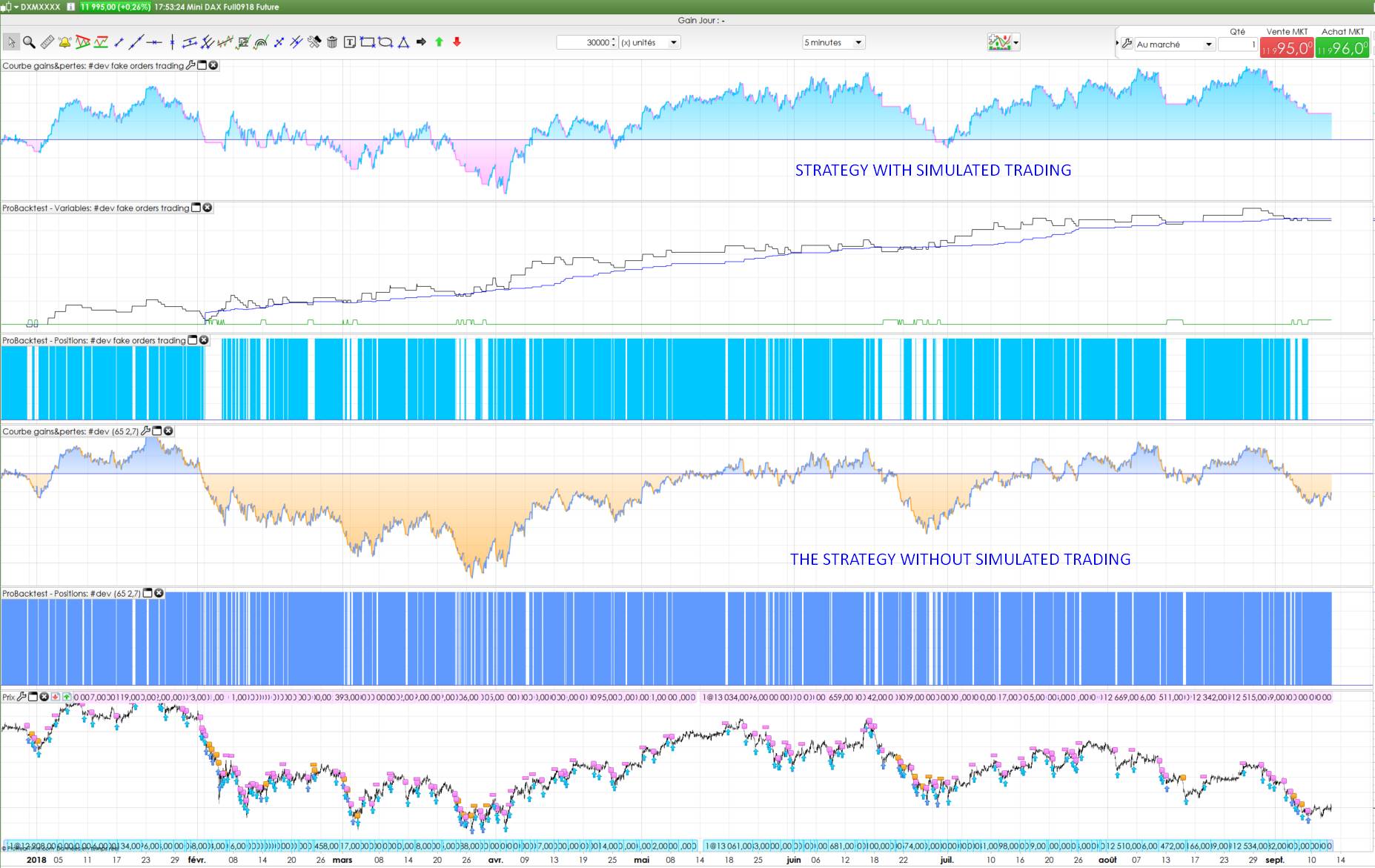The height and width of the screenshot is (868, 1375).
Task: Place a green up arrow marker
Action: pos(439,42)
